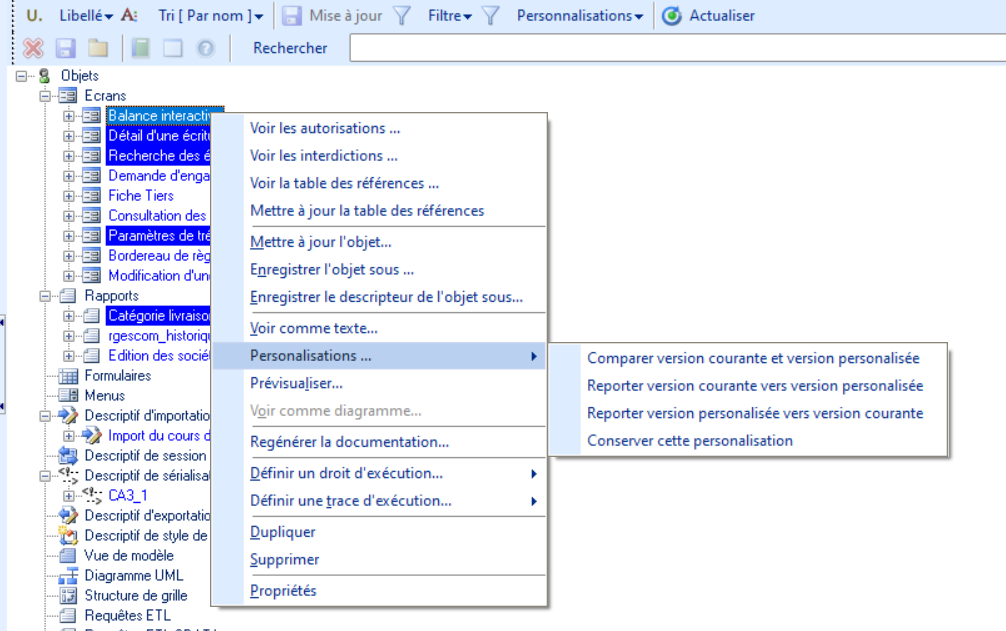The image size is (1006, 631).
Task: Click the Objets root node icon
Action: (44, 76)
